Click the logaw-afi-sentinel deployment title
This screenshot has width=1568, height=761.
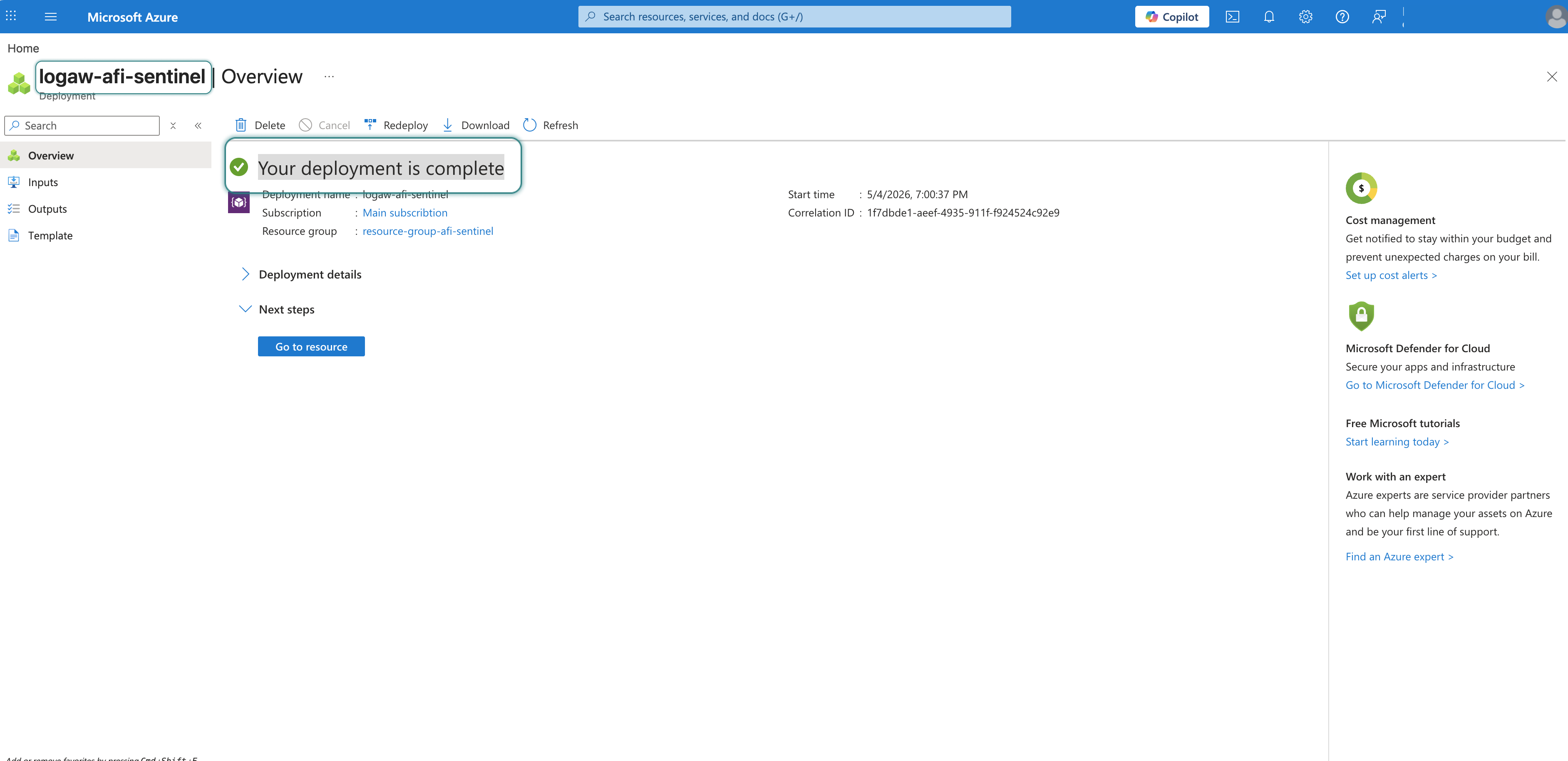pos(122,77)
